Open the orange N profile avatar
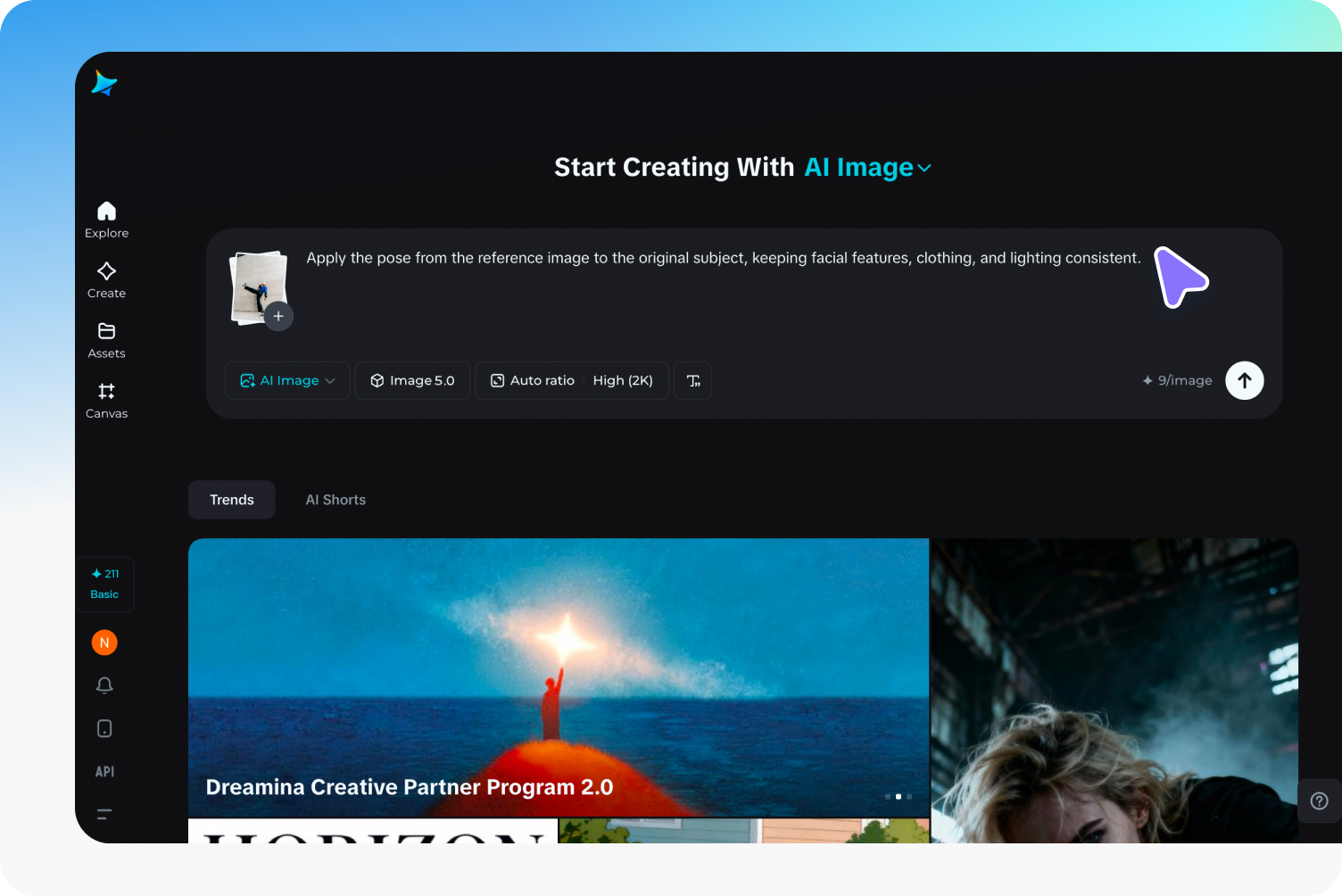This screenshot has height=896, width=1342. (104, 643)
